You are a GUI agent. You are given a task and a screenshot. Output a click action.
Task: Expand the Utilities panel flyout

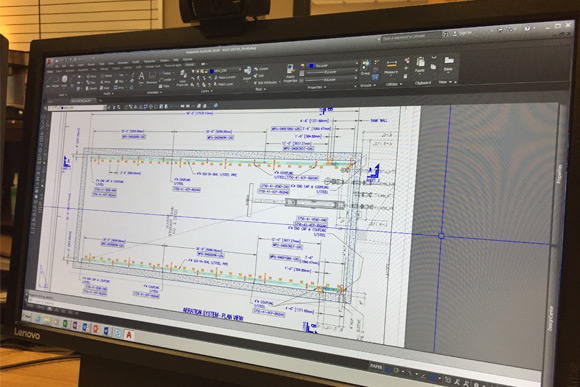click(x=394, y=84)
